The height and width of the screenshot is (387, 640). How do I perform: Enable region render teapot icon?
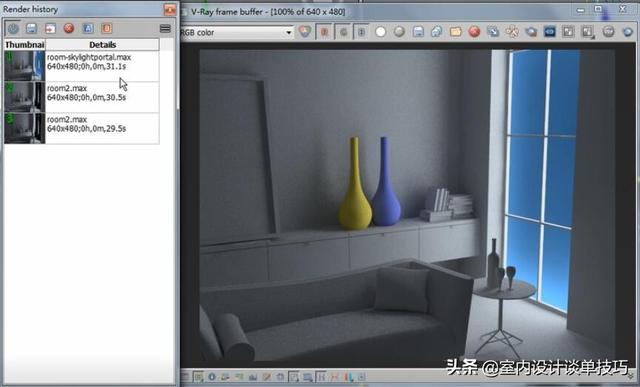pos(531,31)
